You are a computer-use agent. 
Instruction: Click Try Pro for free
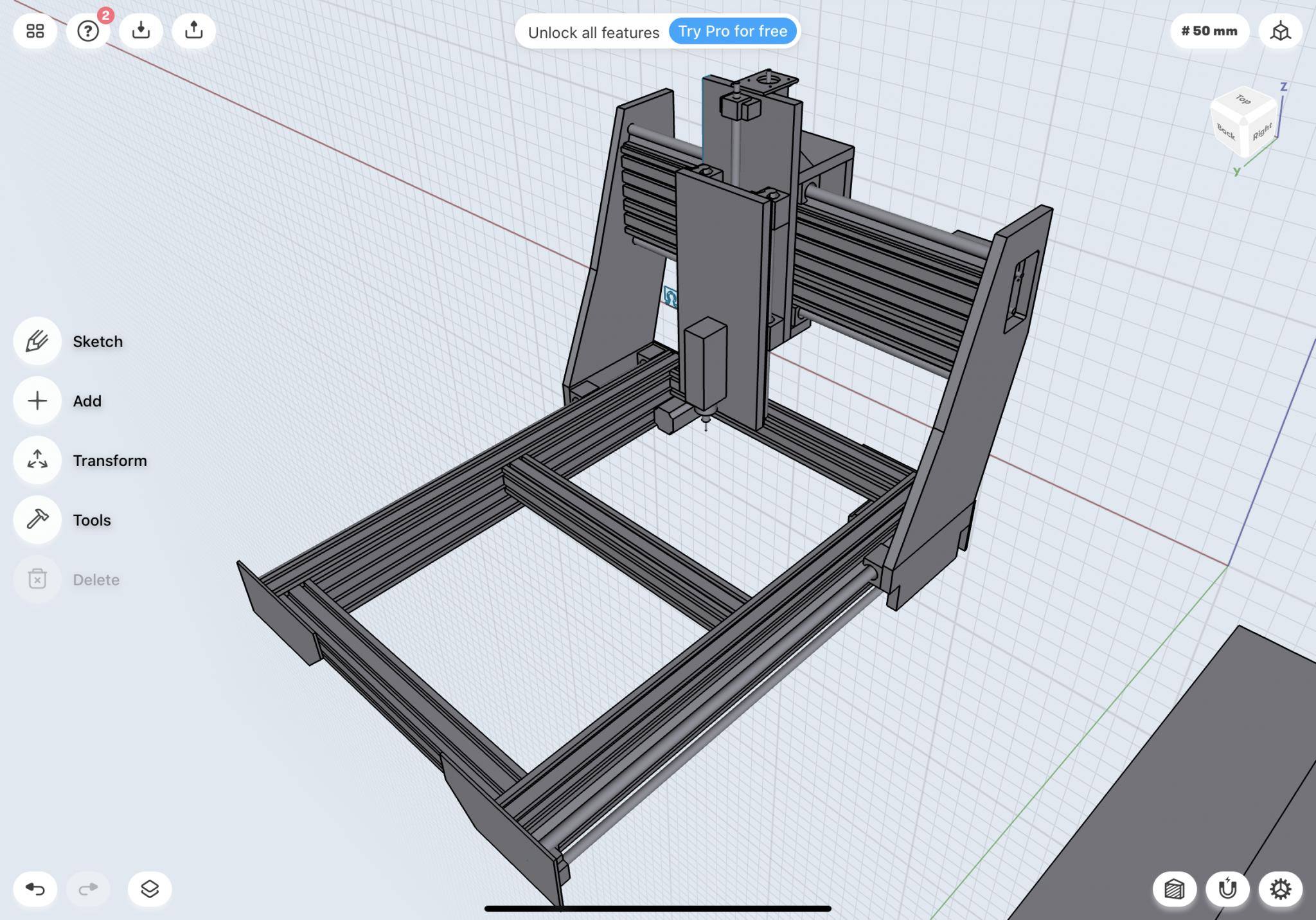[x=733, y=31]
